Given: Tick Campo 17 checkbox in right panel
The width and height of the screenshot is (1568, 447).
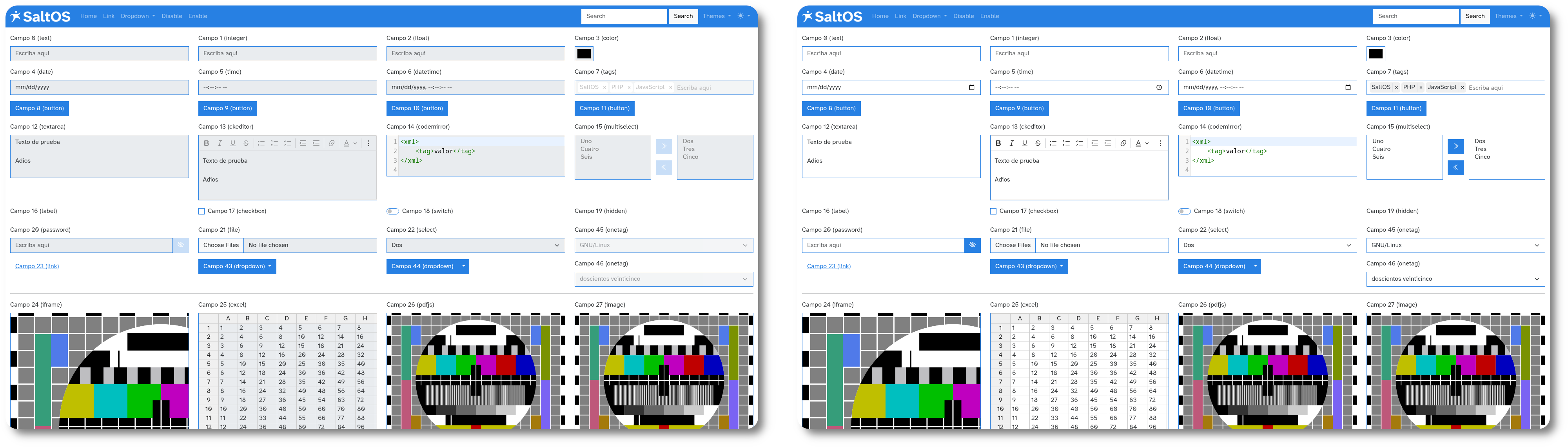Looking at the screenshot, I should click(x=993, y=211).
